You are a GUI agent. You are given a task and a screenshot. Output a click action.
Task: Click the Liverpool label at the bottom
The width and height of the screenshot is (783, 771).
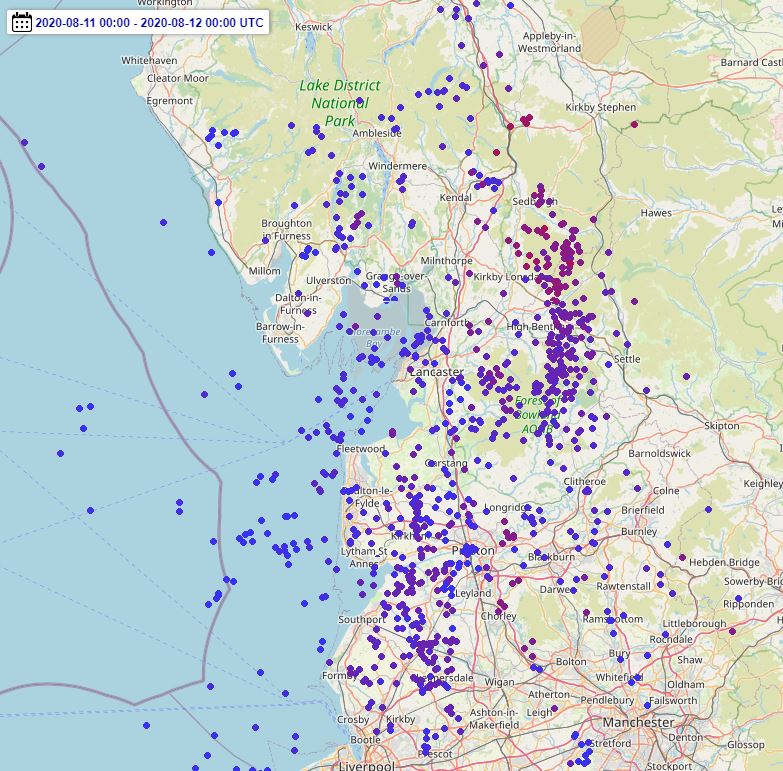(x=366, y=766)
